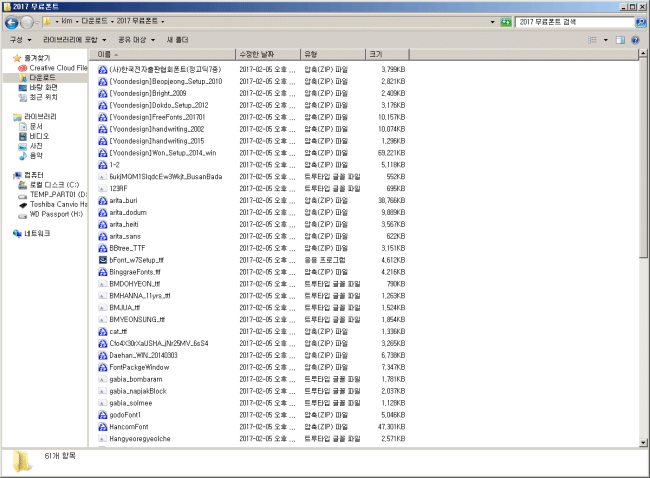Click the refresh button beside address bar
Viewport: 650px width, 478px height.
(x=505, y=22)
